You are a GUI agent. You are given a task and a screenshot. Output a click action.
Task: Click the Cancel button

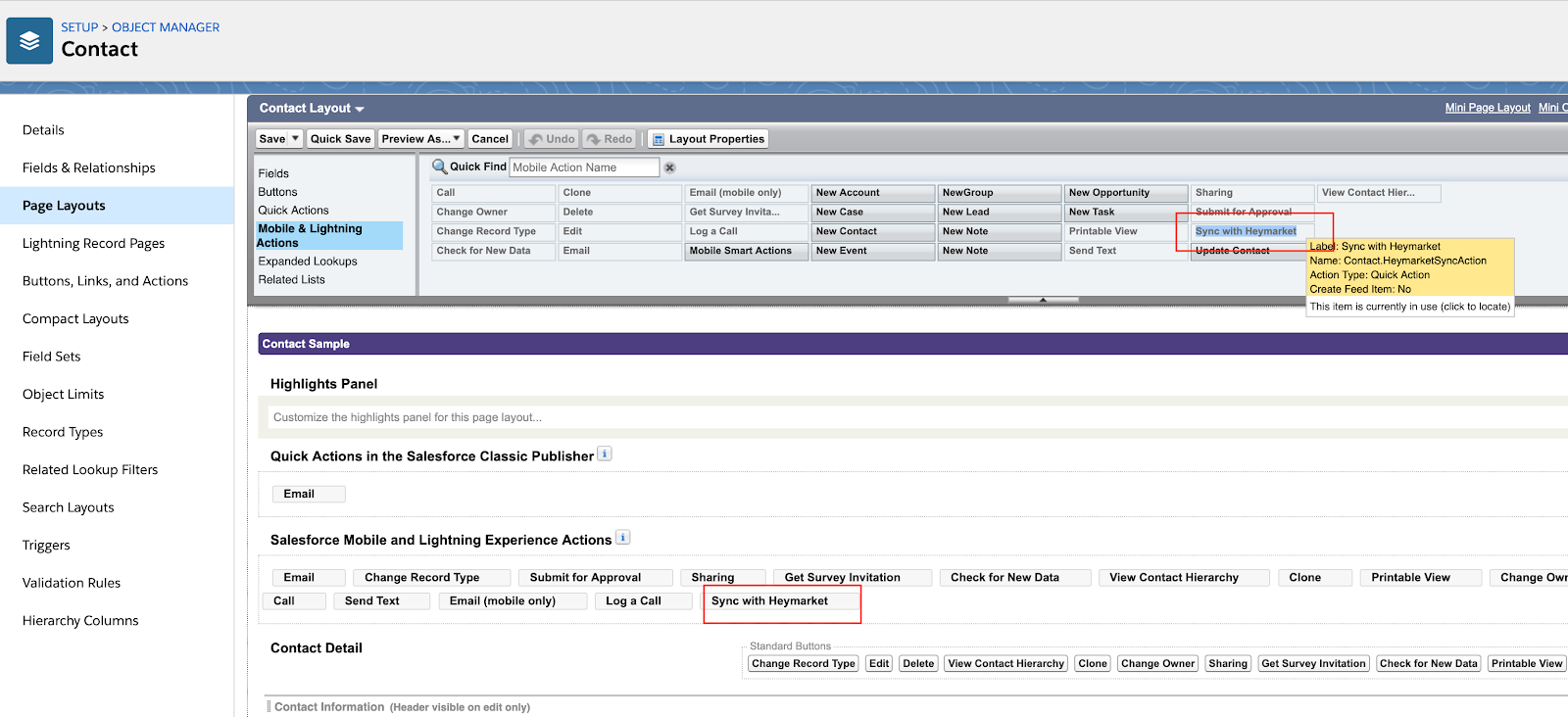click(x=490, y=139)
